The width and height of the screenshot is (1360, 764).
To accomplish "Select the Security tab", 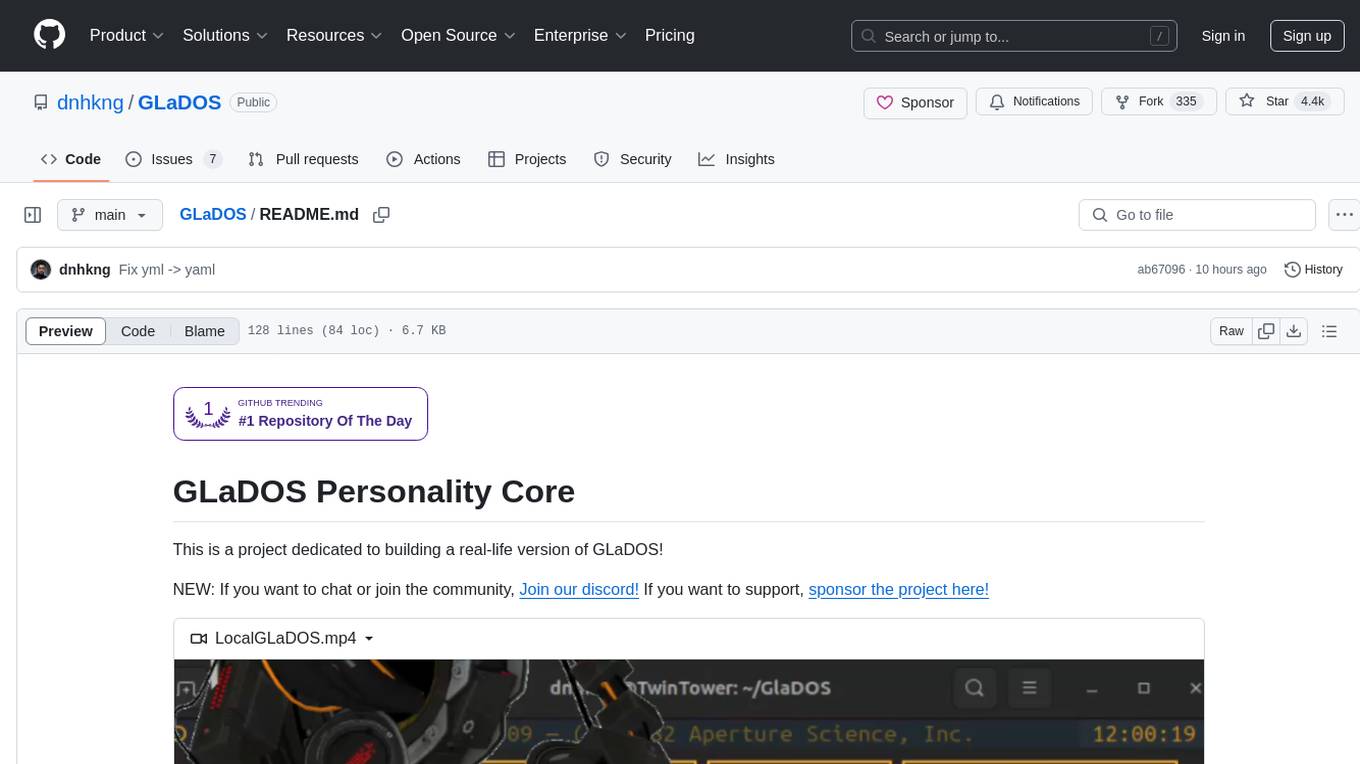I will point(632,159).
